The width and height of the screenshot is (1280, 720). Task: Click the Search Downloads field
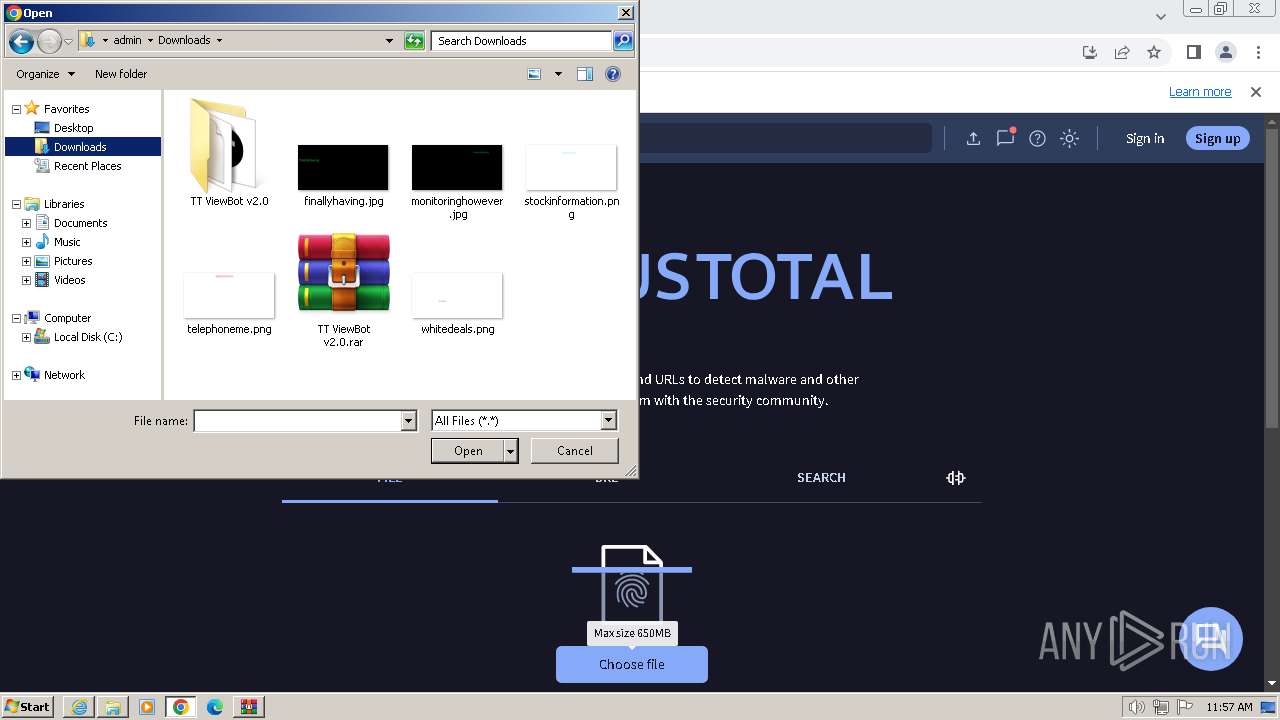click(522, 41)
